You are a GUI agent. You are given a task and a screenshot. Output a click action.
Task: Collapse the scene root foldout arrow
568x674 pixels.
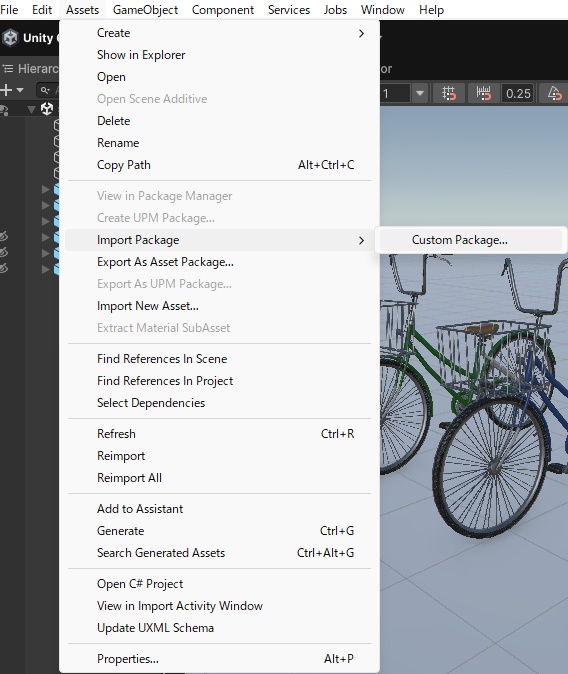point(31,109)
